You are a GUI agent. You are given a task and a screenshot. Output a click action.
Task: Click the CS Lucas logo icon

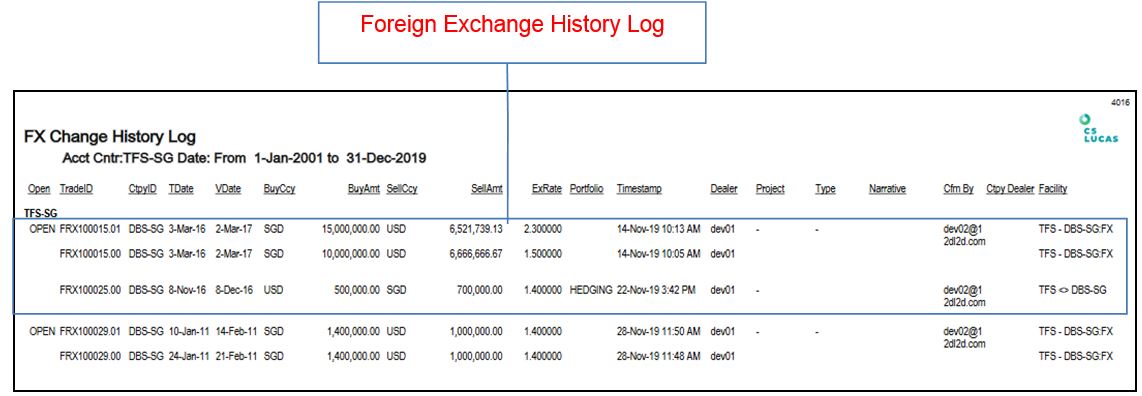[1100, 128]
